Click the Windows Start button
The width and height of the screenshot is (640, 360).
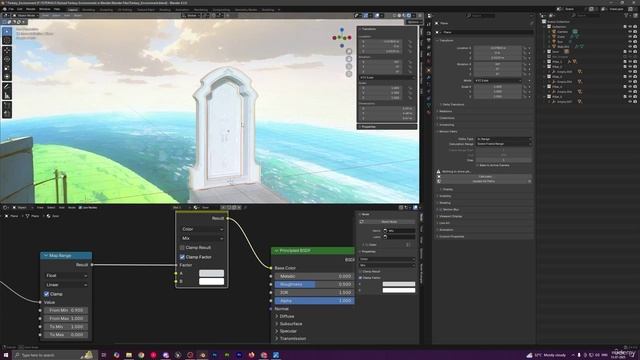6,355
